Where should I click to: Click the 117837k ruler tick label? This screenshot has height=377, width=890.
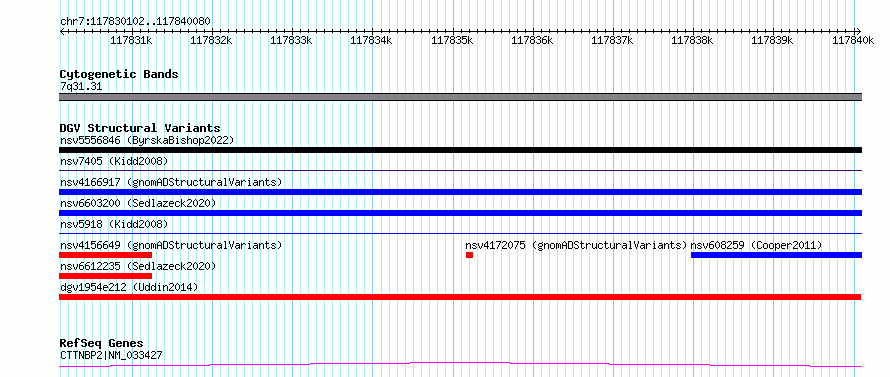[612, 40]
